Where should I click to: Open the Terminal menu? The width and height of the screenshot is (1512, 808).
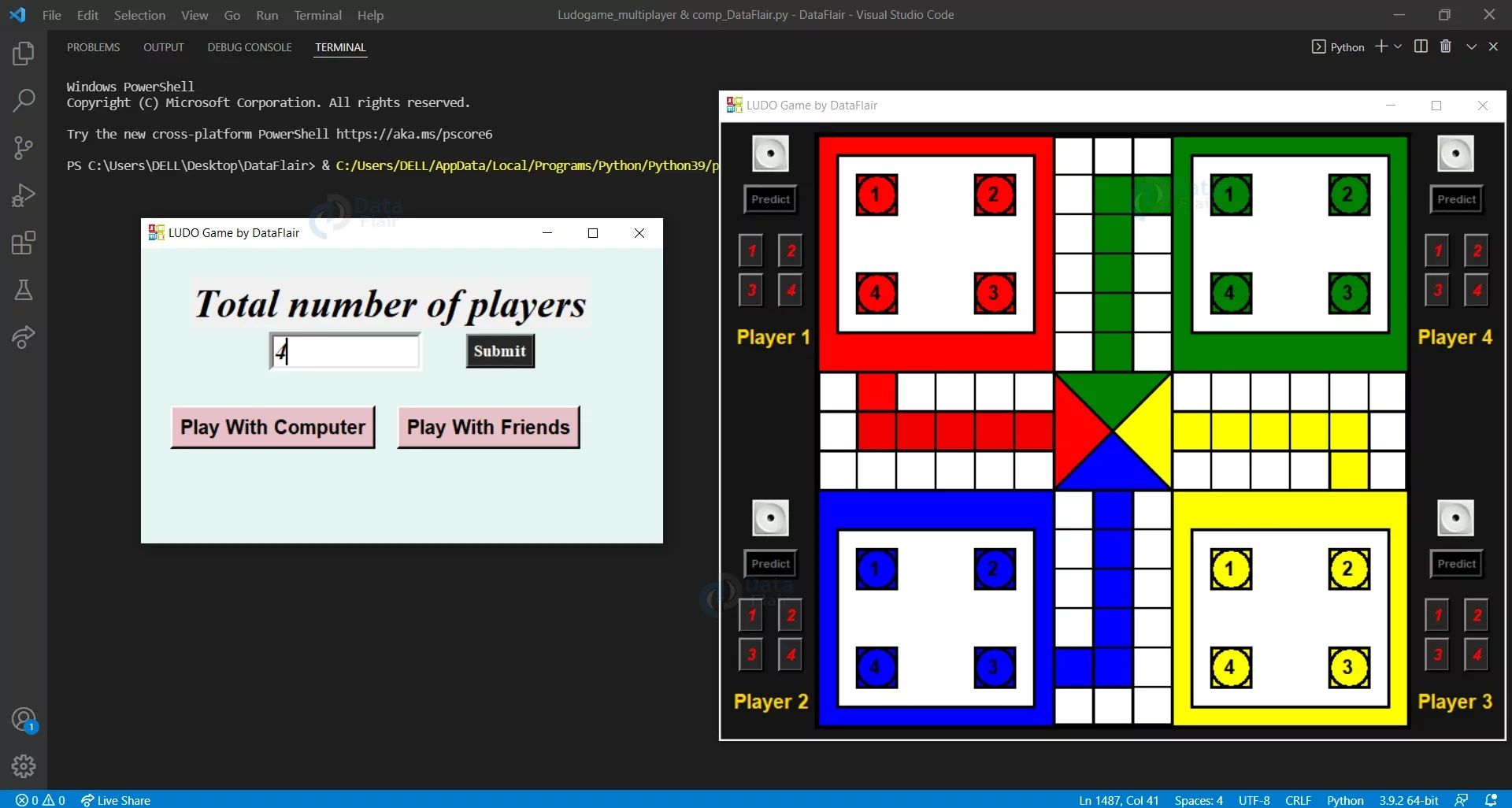pos(317,15)
